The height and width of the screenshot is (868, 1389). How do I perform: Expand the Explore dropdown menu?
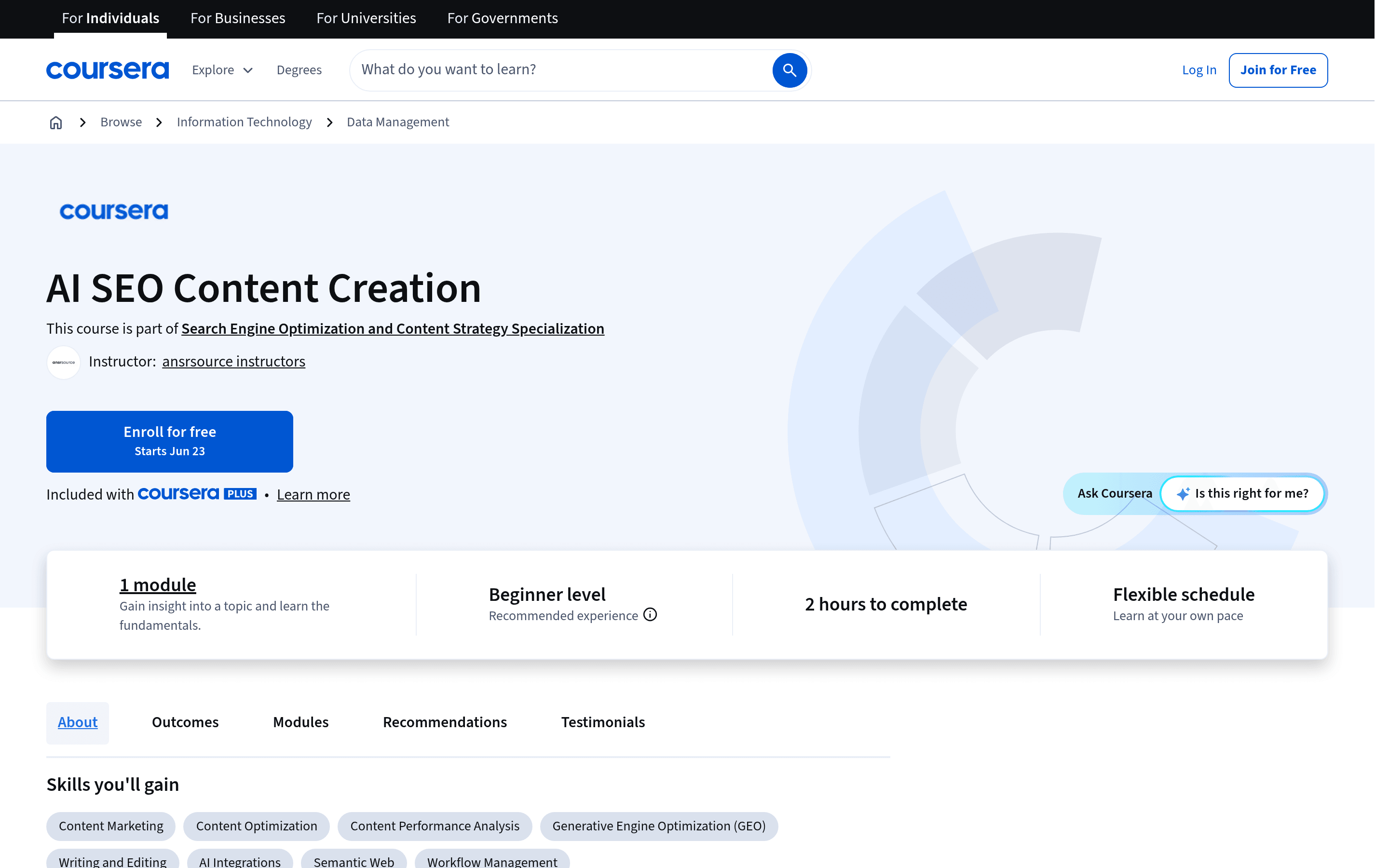[222, 70]
